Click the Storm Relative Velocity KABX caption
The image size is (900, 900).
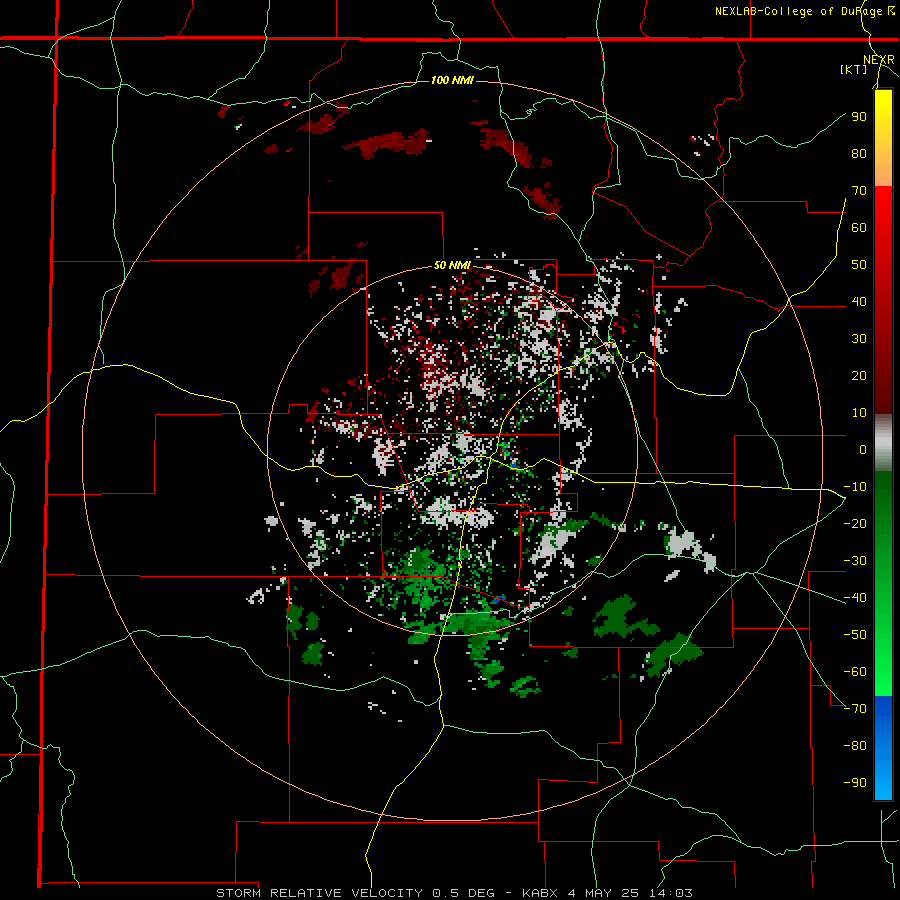click(x=454, y=893)
